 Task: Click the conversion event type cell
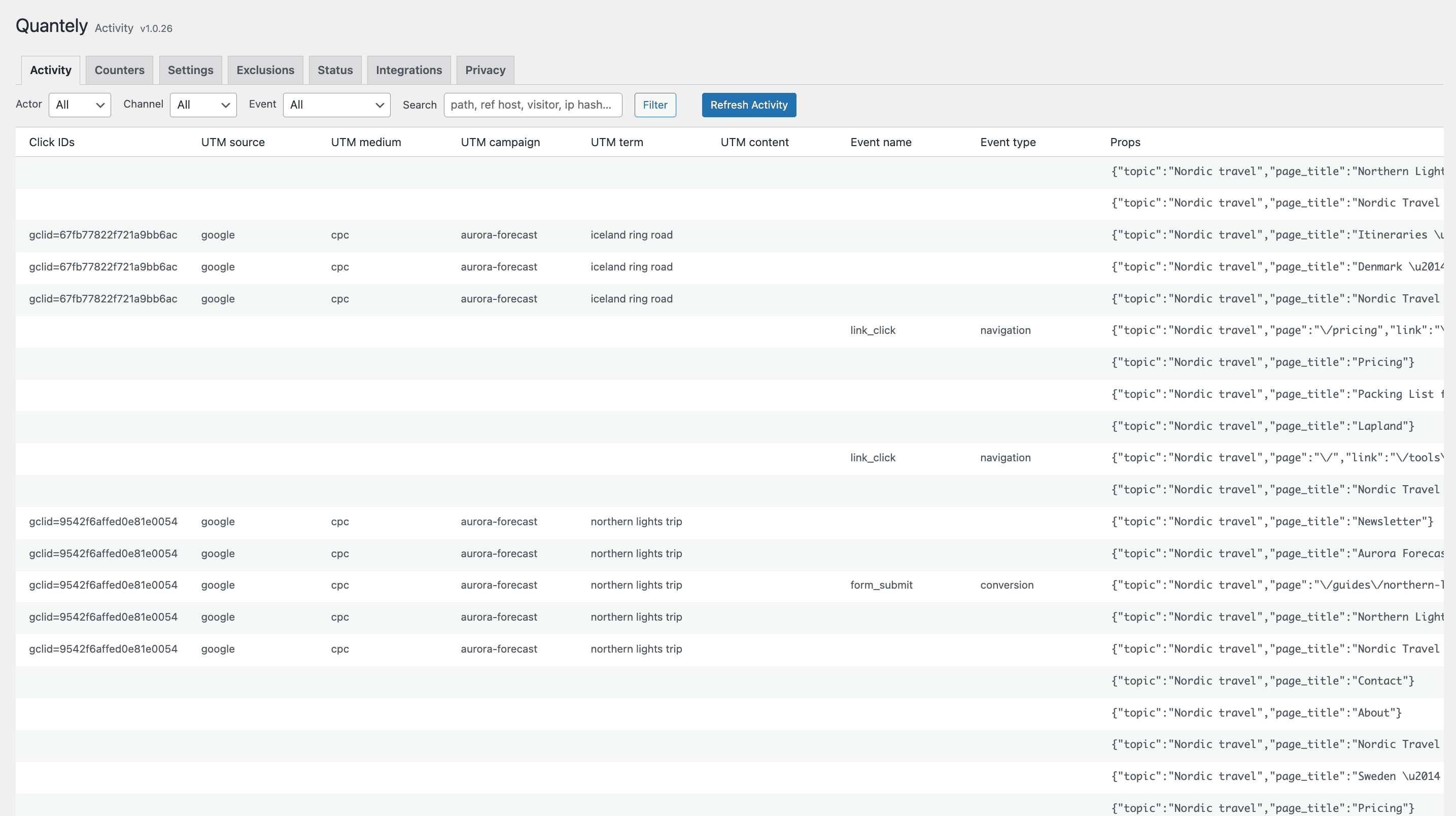pos(1006,585)
